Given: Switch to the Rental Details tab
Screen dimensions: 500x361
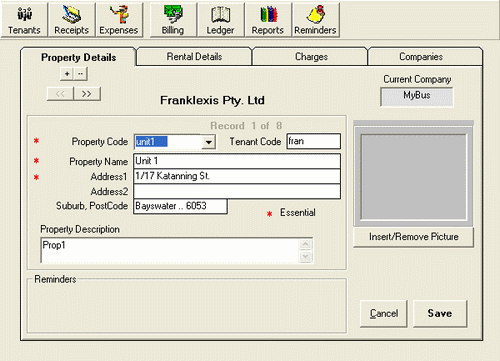Looking at the screenshot, I should [194, 57].
